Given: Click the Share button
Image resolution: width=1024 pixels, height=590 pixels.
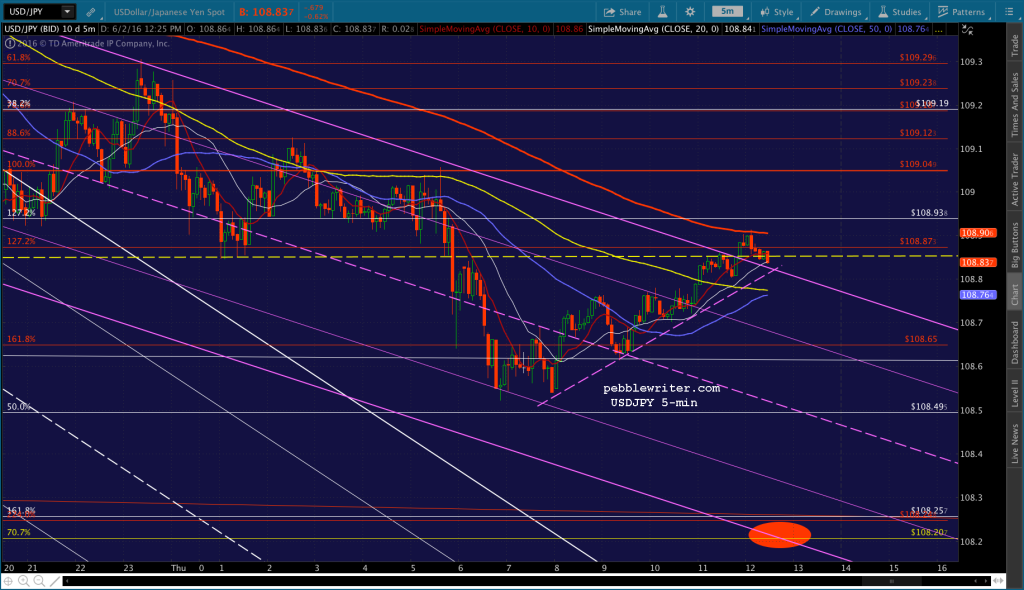Looking at the screenshot, I should pyautogui.click(x=622, y=12).
